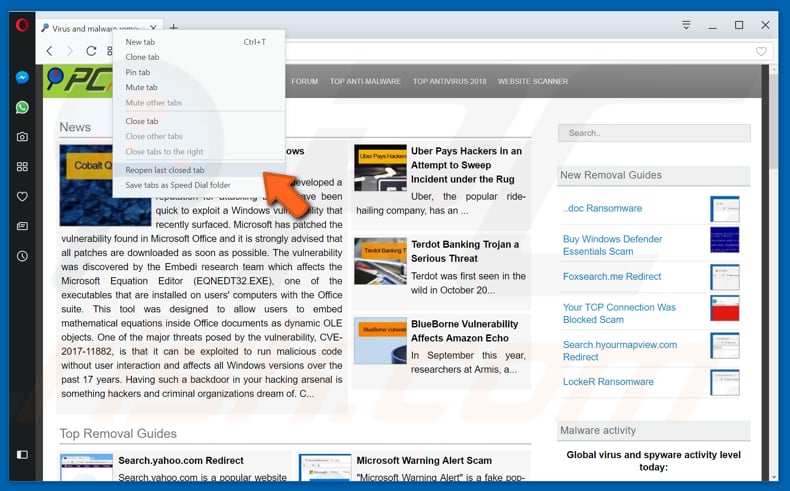
Task: Open Terdot Banking Trojan article headline
Action: coord(465,251)
